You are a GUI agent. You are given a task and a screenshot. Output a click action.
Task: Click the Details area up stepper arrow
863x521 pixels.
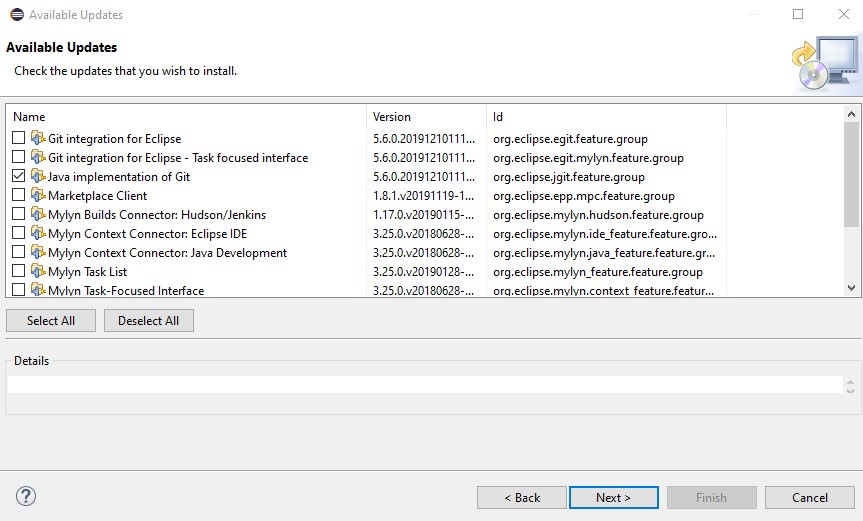click(x=850, y=382)
